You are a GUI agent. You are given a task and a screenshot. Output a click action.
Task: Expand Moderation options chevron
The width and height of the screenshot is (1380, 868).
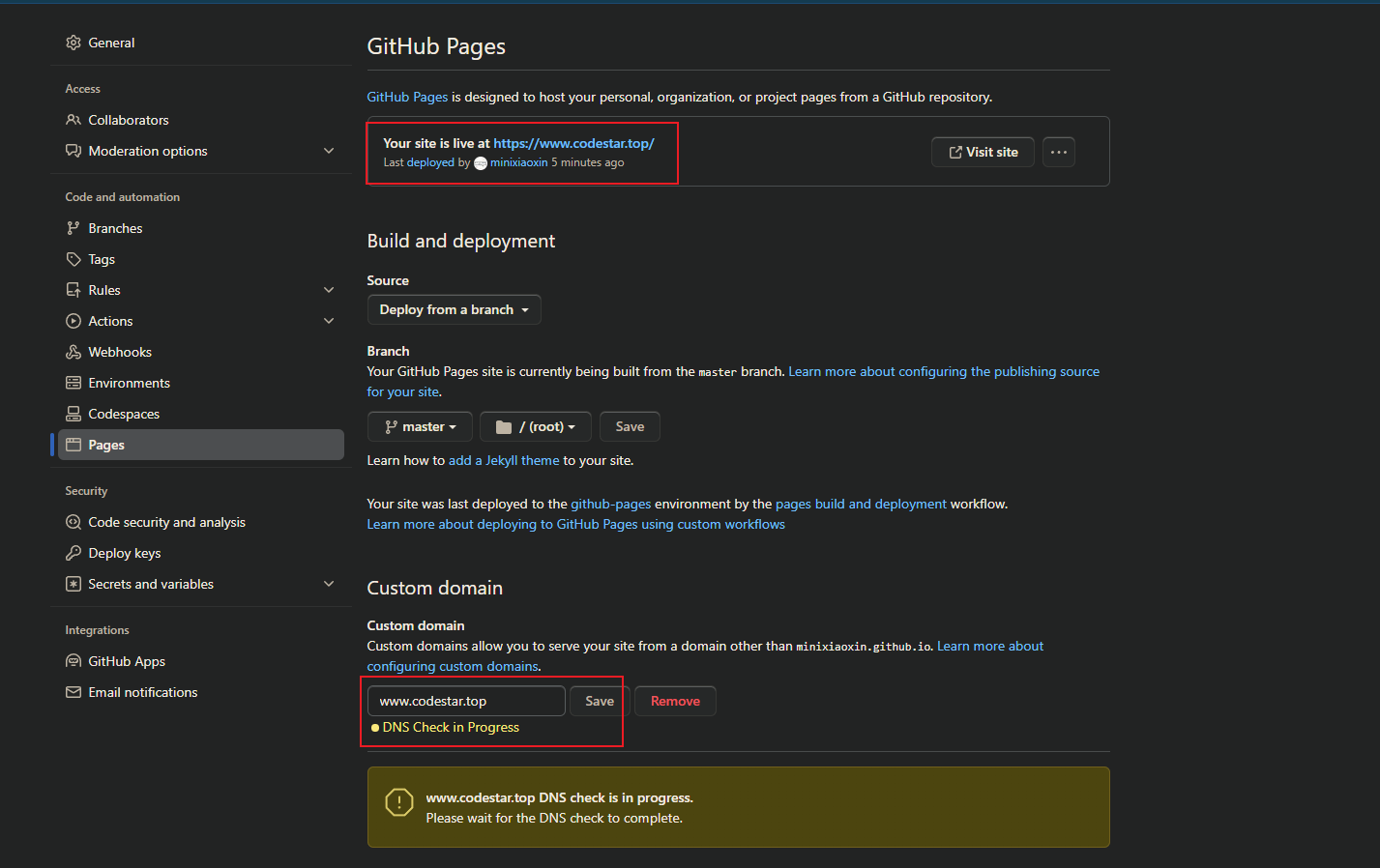tap(329, 151)
